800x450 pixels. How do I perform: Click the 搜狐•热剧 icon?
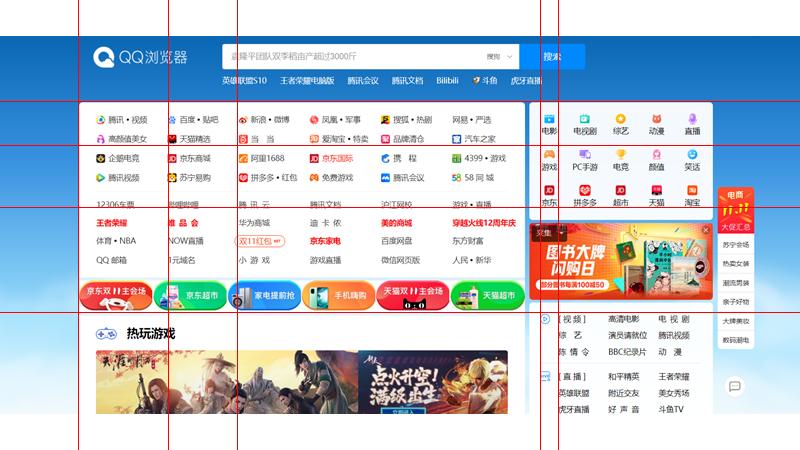(385, 120)
